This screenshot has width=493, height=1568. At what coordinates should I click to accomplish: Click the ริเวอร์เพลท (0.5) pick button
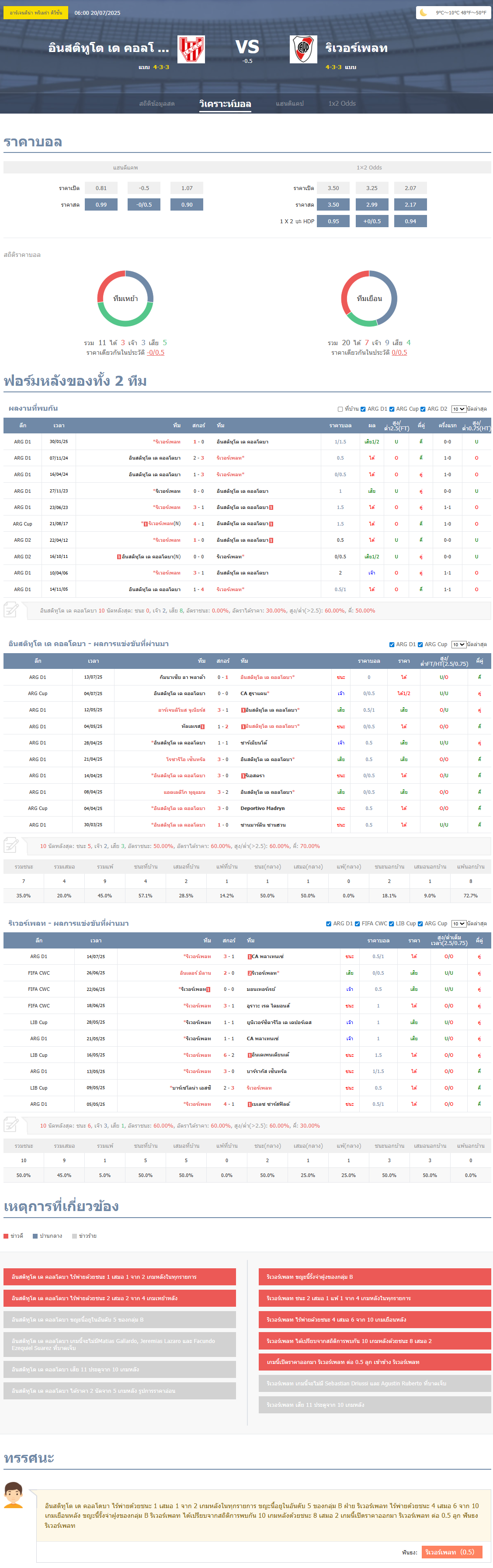451,1551
